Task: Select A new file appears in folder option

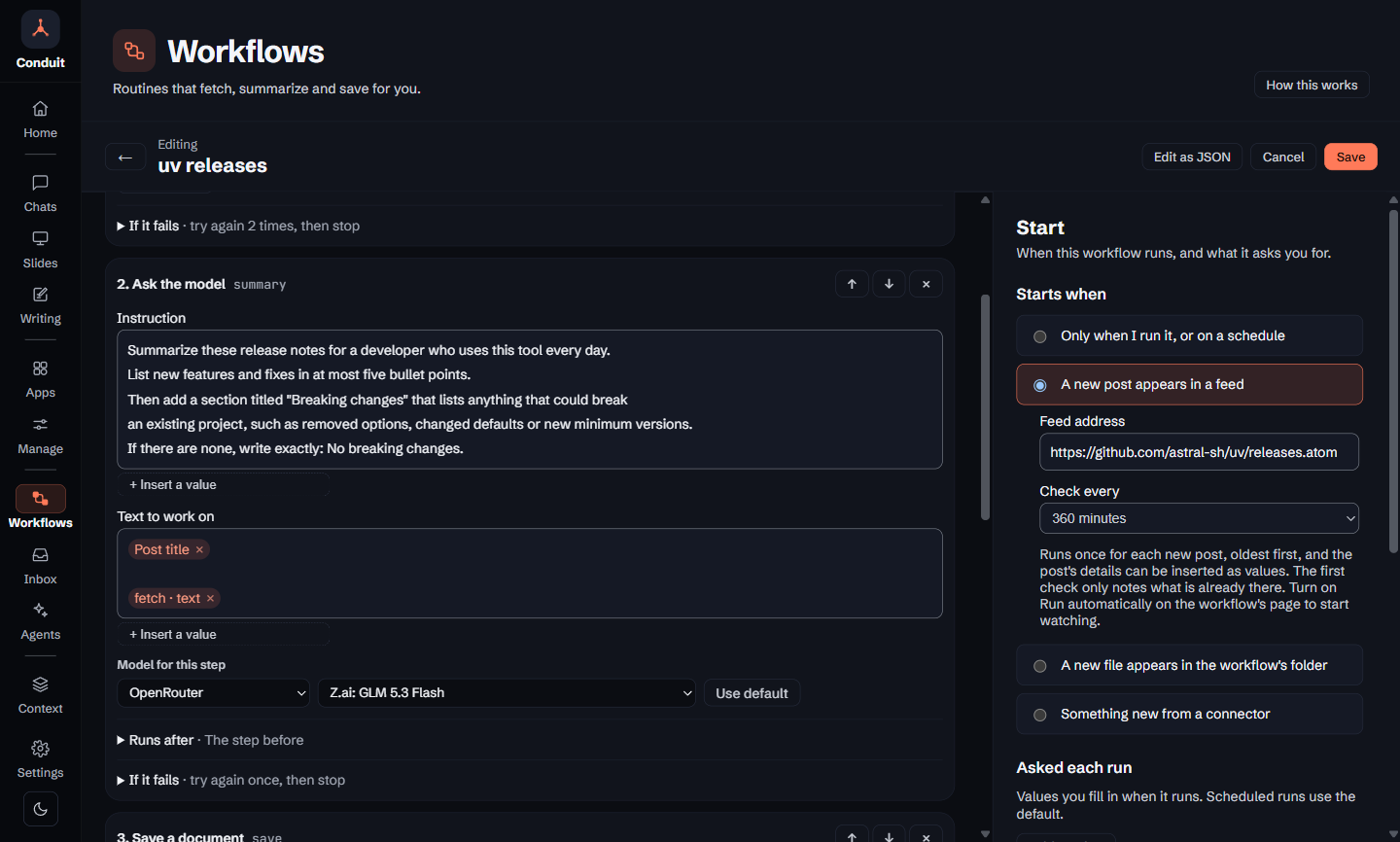Action: 1189,665
